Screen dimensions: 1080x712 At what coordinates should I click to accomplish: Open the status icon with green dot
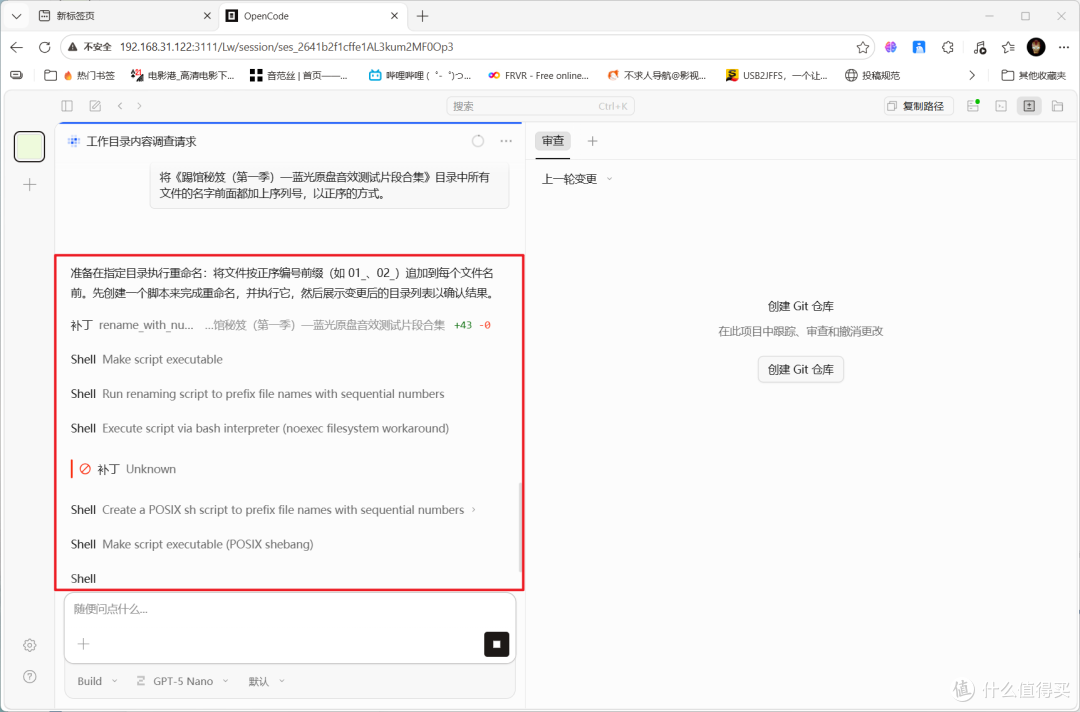pyautogui.click(x=973, y=106)
